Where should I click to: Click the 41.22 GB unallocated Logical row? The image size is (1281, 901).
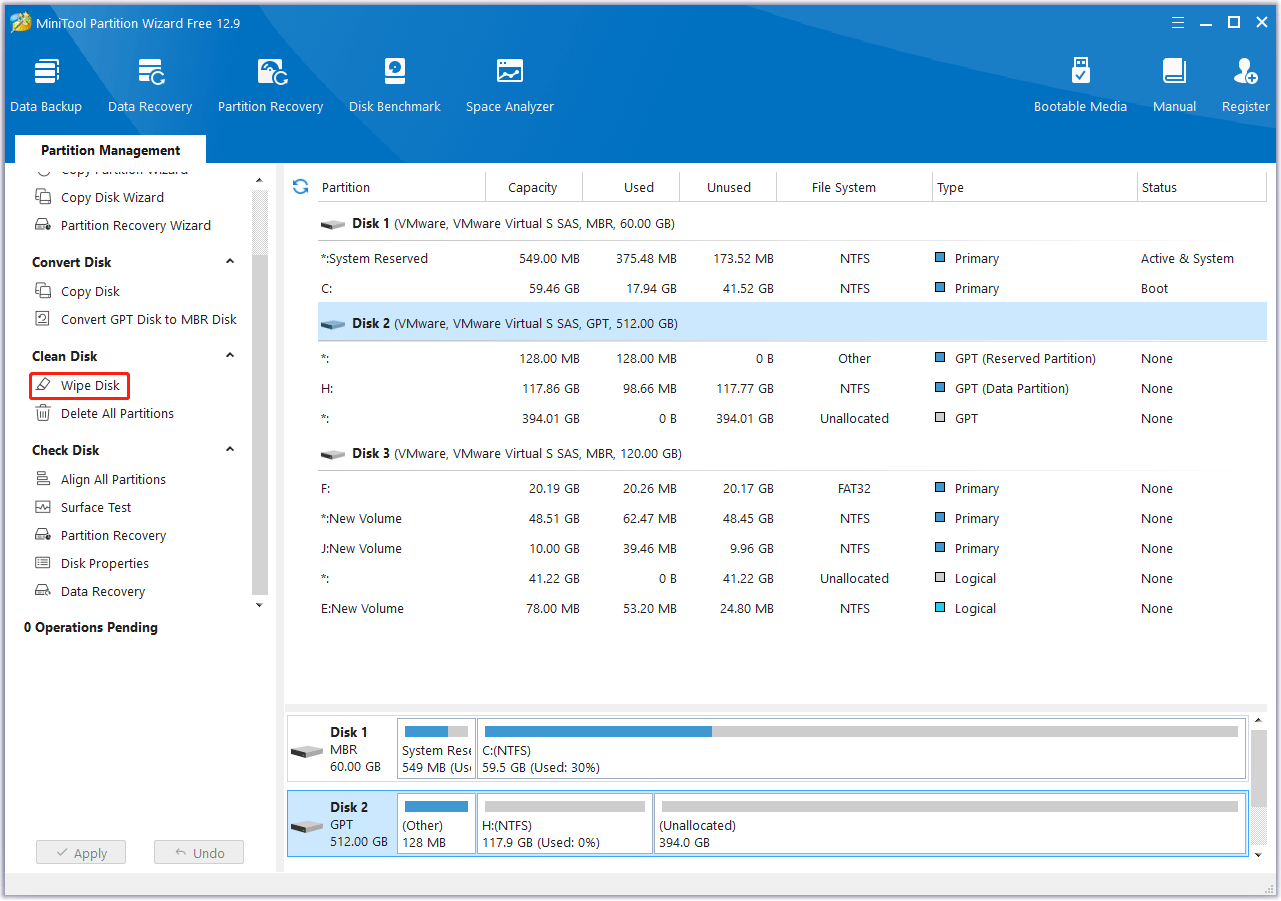(x=792, y=578)
